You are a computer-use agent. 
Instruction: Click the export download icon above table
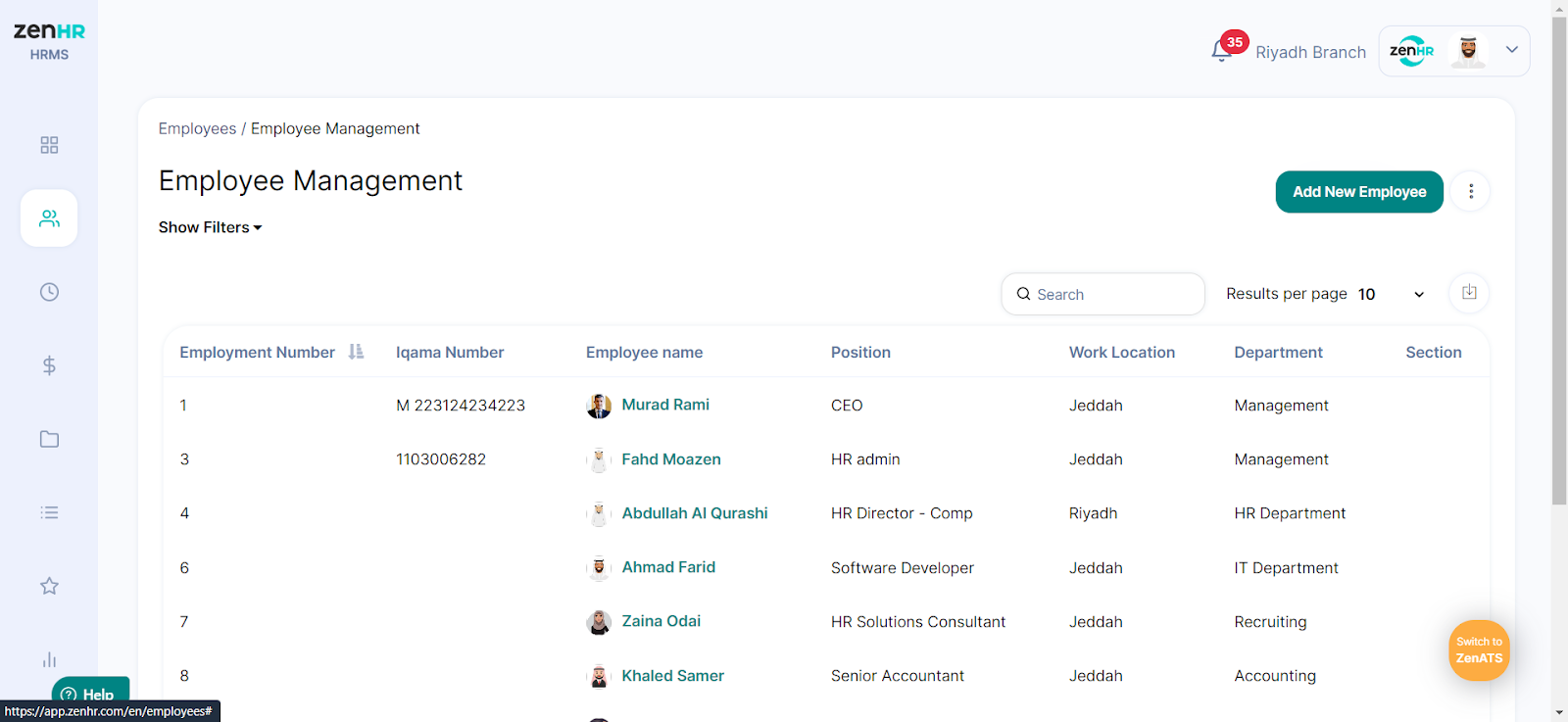pos(1469,293)
